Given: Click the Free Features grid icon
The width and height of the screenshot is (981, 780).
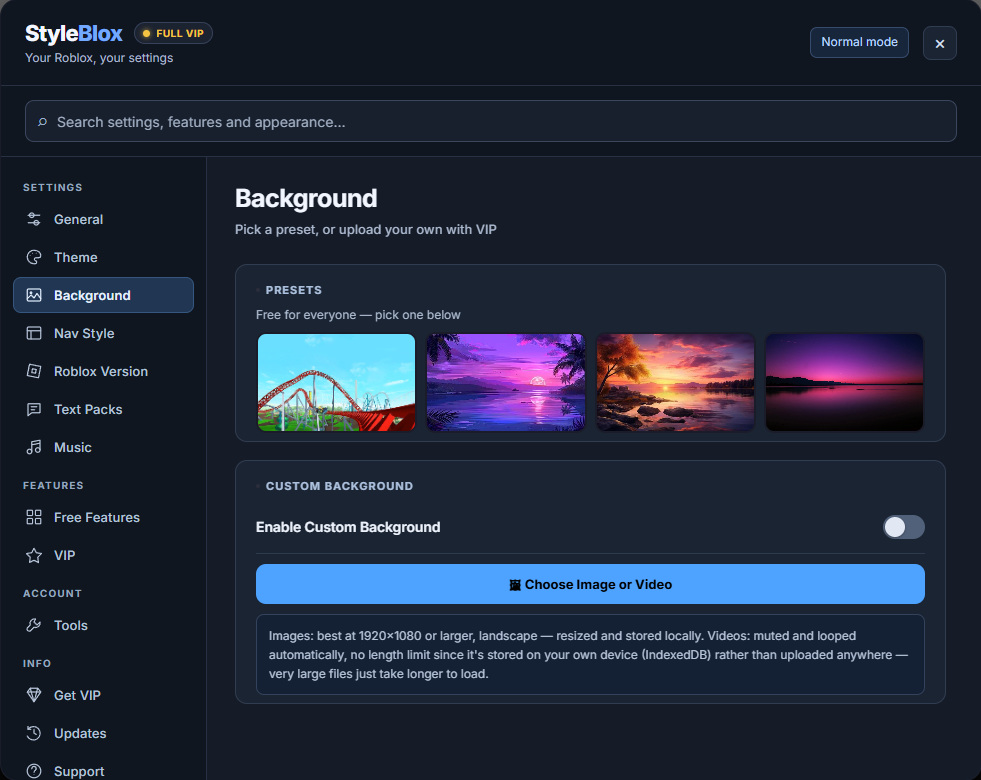Looking at the screenshot, I should (34, 517).
